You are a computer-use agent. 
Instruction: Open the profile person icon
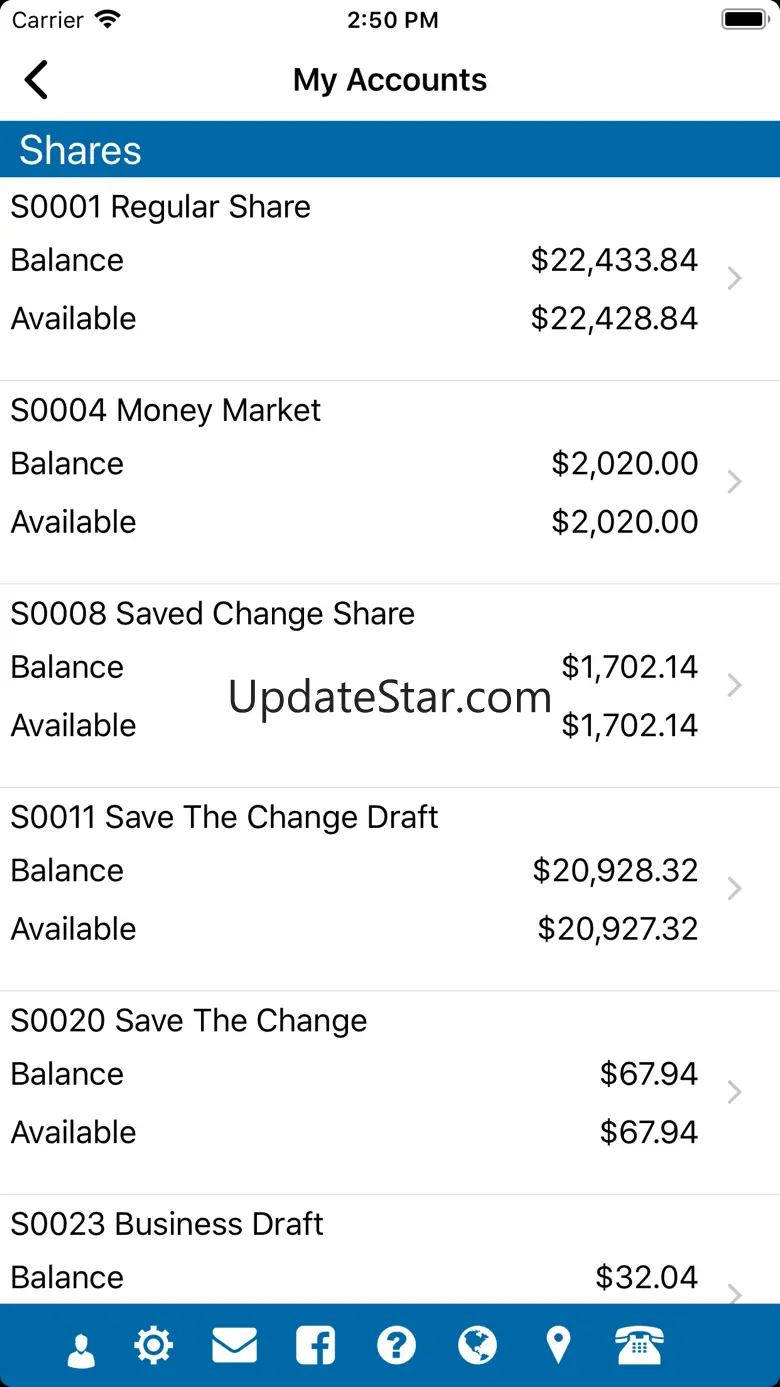point(81,1347)
